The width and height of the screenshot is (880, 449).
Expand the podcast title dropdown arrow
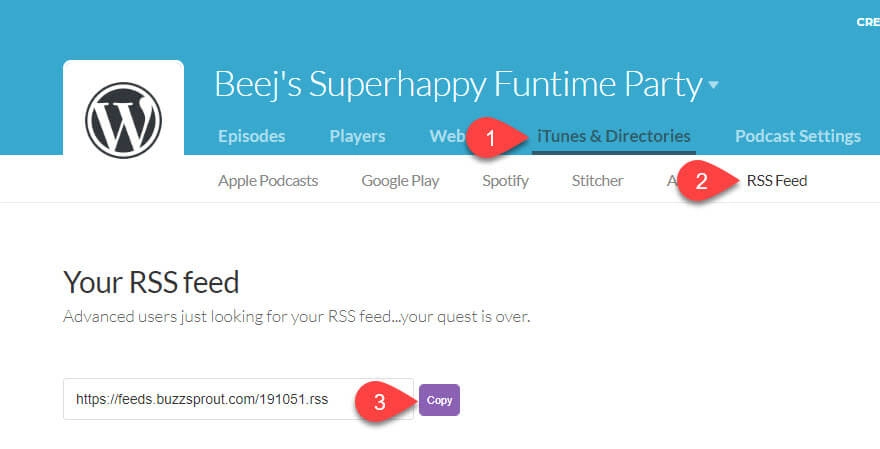(714, 86)
